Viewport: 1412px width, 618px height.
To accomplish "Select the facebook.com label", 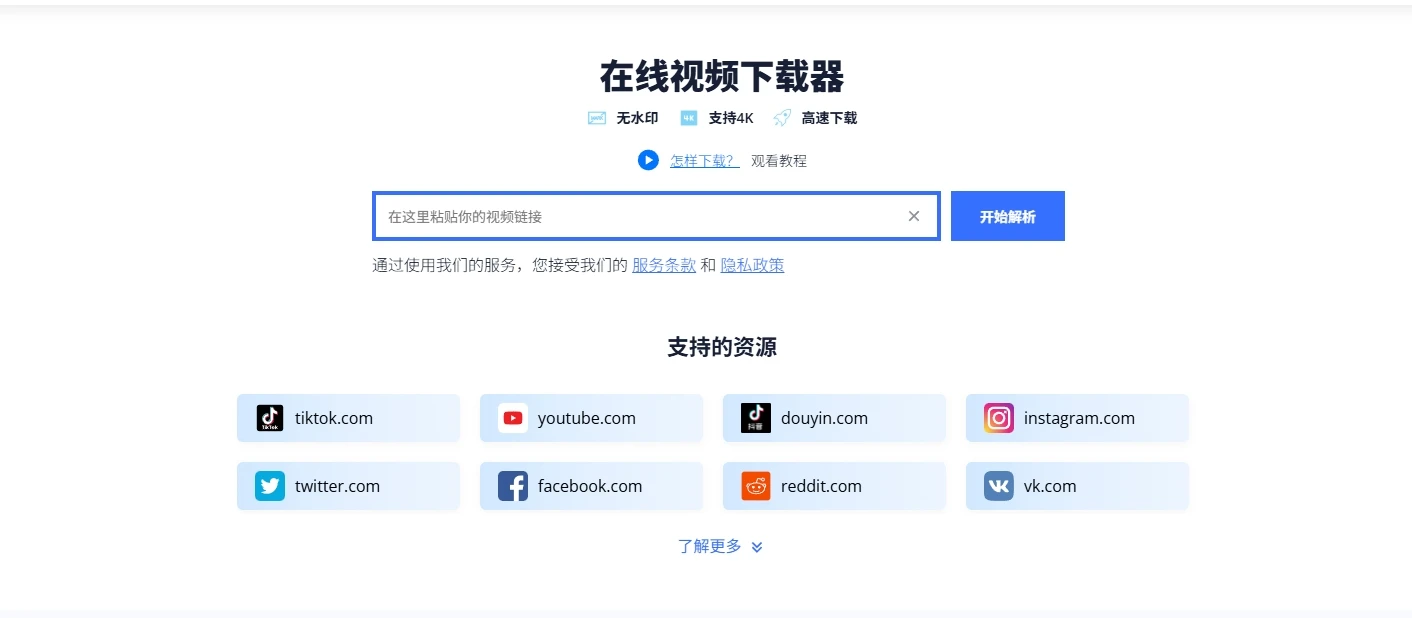I will [590, 486].
